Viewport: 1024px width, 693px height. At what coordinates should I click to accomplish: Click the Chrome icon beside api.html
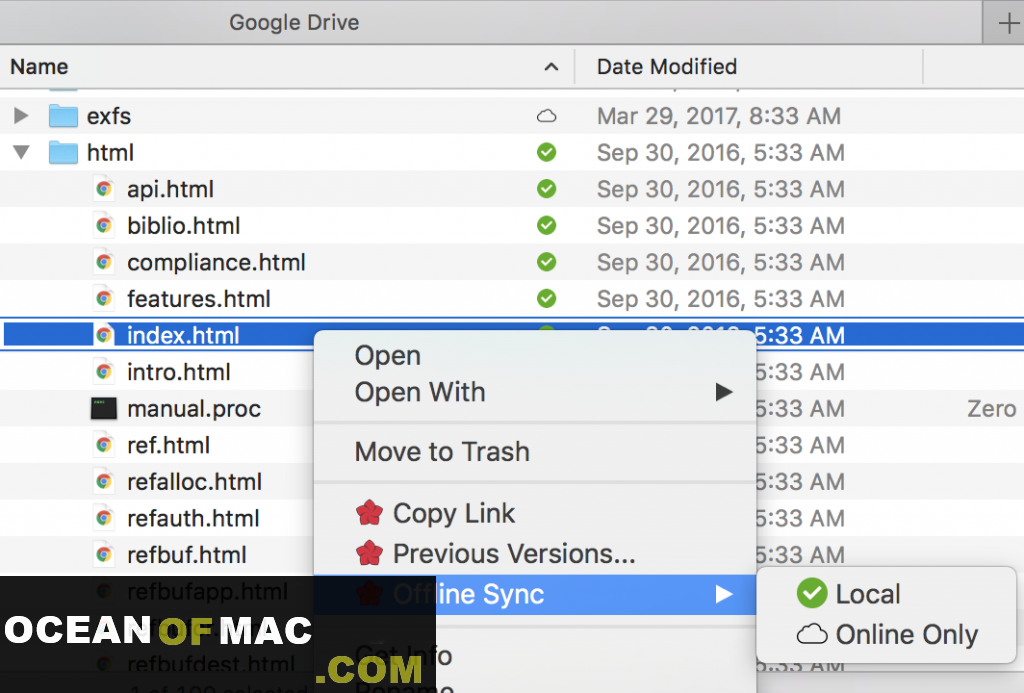(x=103, y=189)
